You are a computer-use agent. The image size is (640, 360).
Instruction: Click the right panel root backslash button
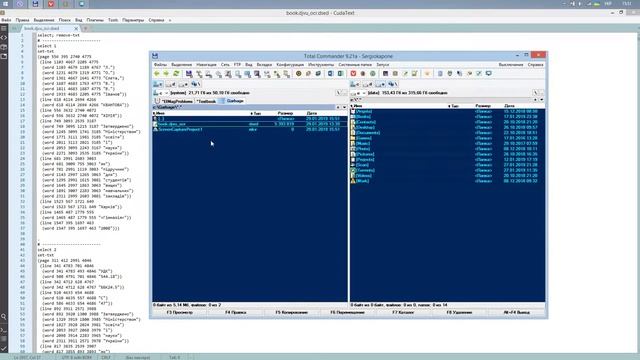click(x=536, y=93)
